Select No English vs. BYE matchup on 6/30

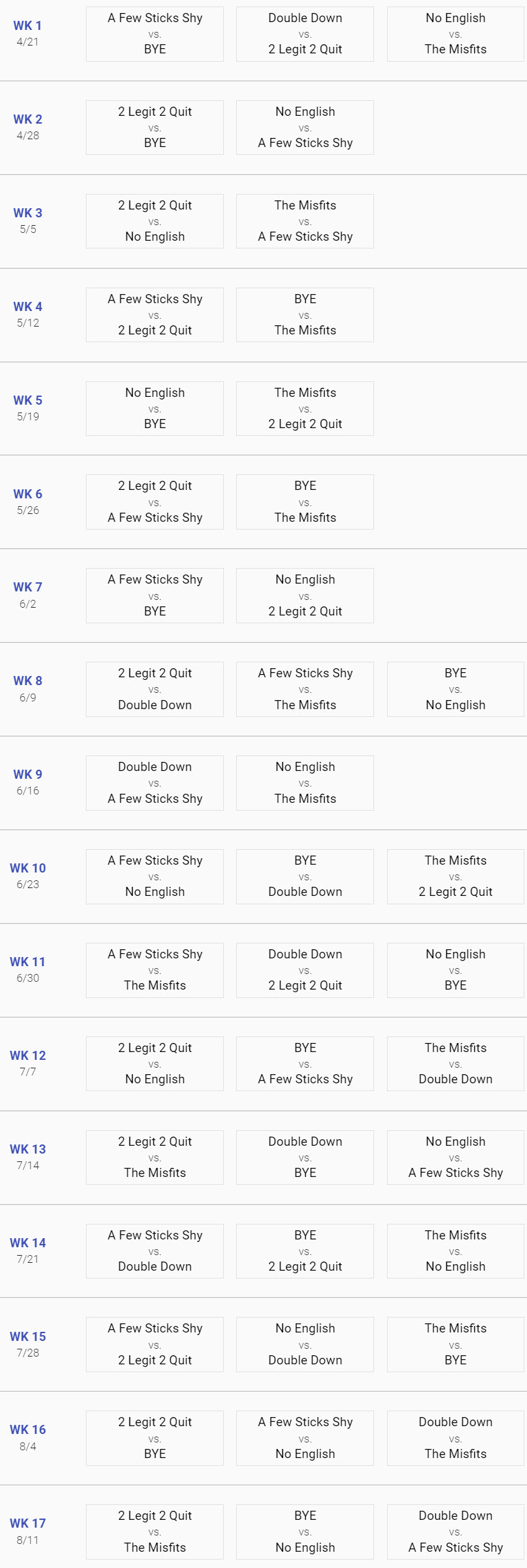(x=455, y=970)
